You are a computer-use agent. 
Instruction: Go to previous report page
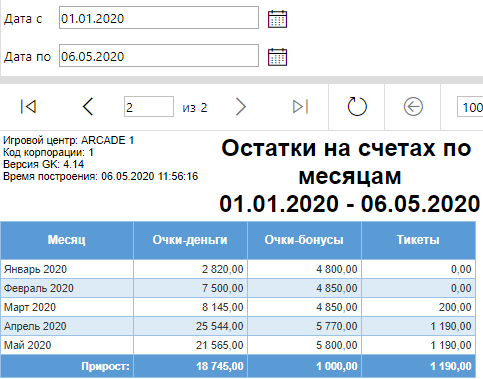click(88, 107)
